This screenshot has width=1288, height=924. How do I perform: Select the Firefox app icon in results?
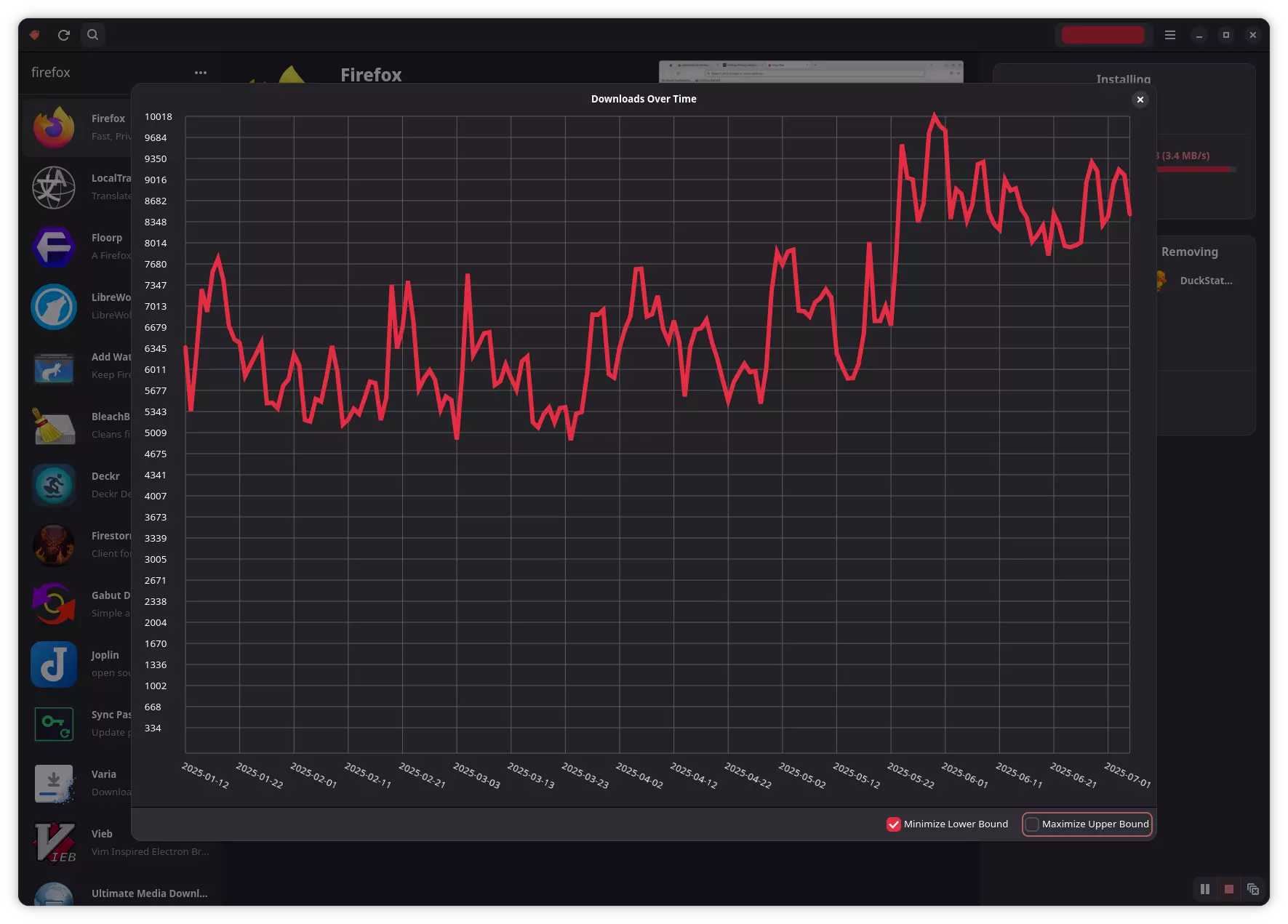pyautogui.click(x=54, y=128)
